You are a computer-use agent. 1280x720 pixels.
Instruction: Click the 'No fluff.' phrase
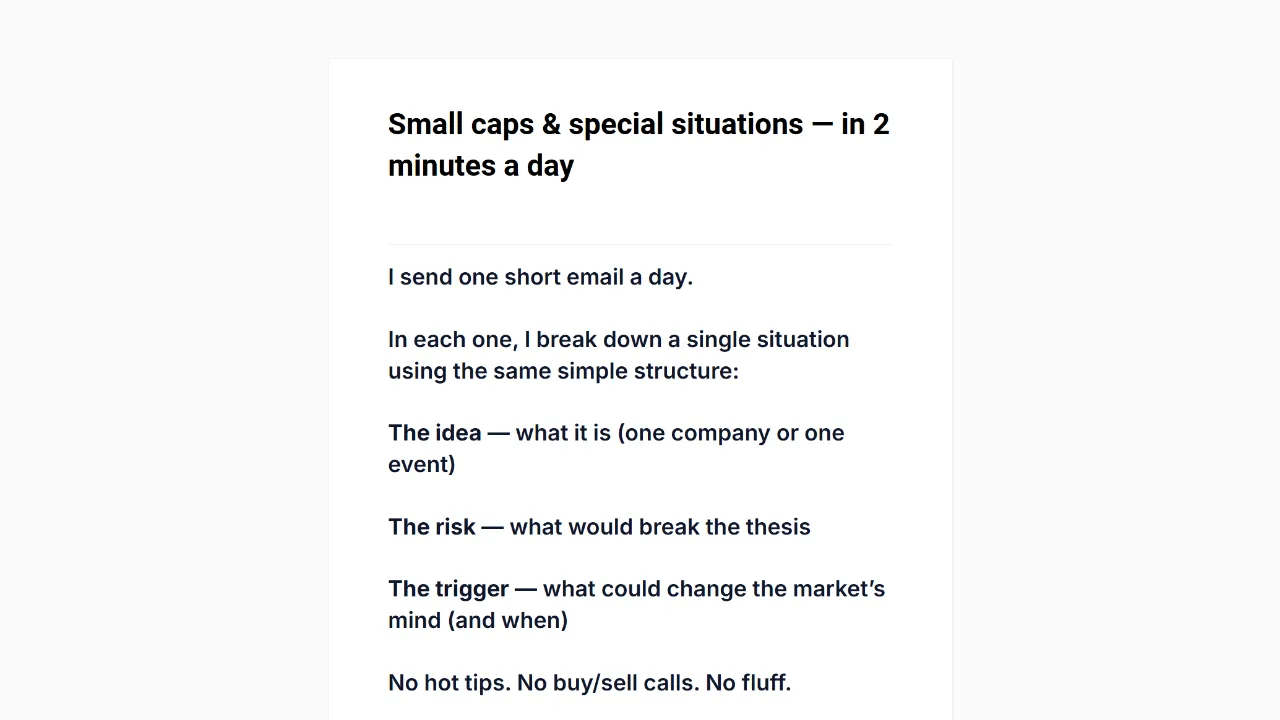[x=748, y=683]
